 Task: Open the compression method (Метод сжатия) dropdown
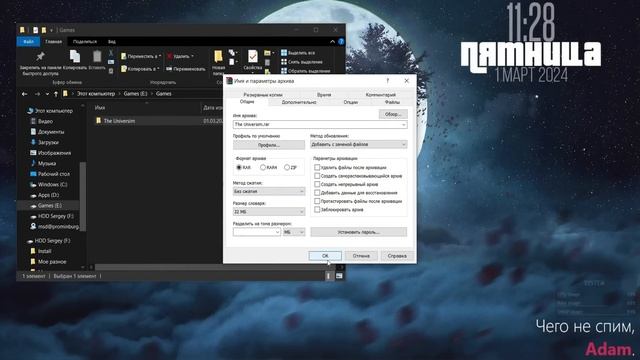point(269,191)
